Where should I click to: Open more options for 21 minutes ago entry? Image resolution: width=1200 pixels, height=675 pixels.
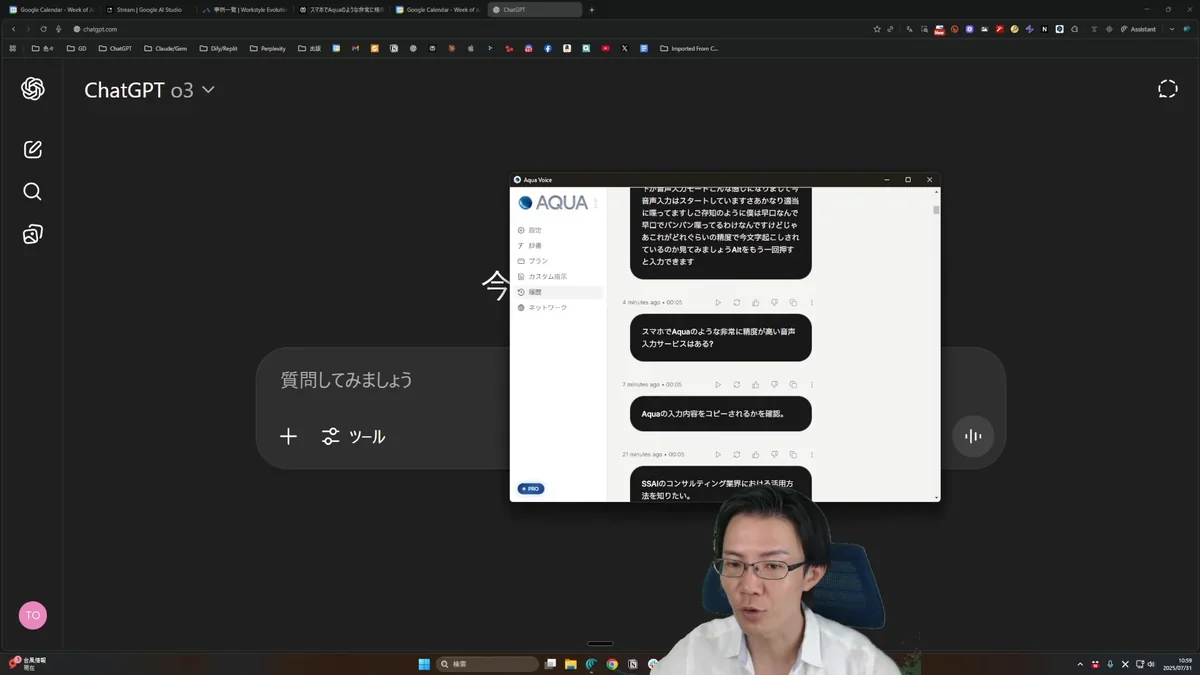[x=812, y=455]
